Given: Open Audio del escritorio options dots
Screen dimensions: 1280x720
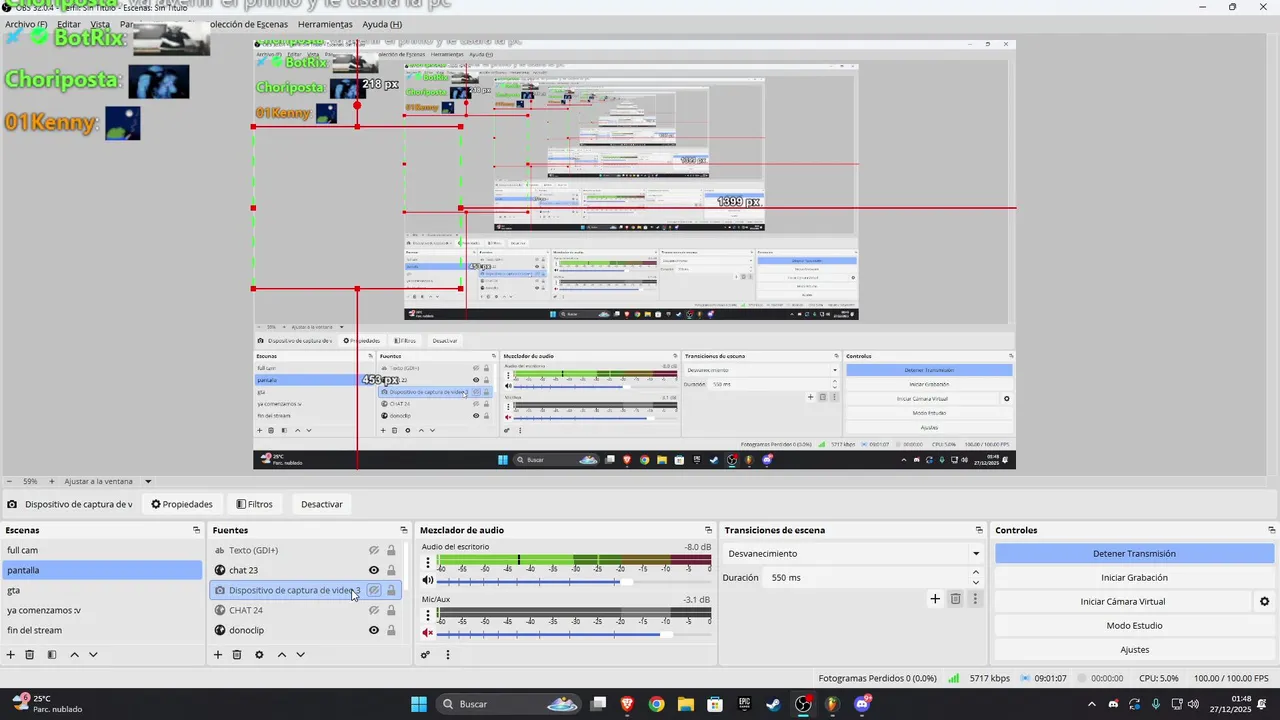Looking at the screenshot, I should 428,563.
